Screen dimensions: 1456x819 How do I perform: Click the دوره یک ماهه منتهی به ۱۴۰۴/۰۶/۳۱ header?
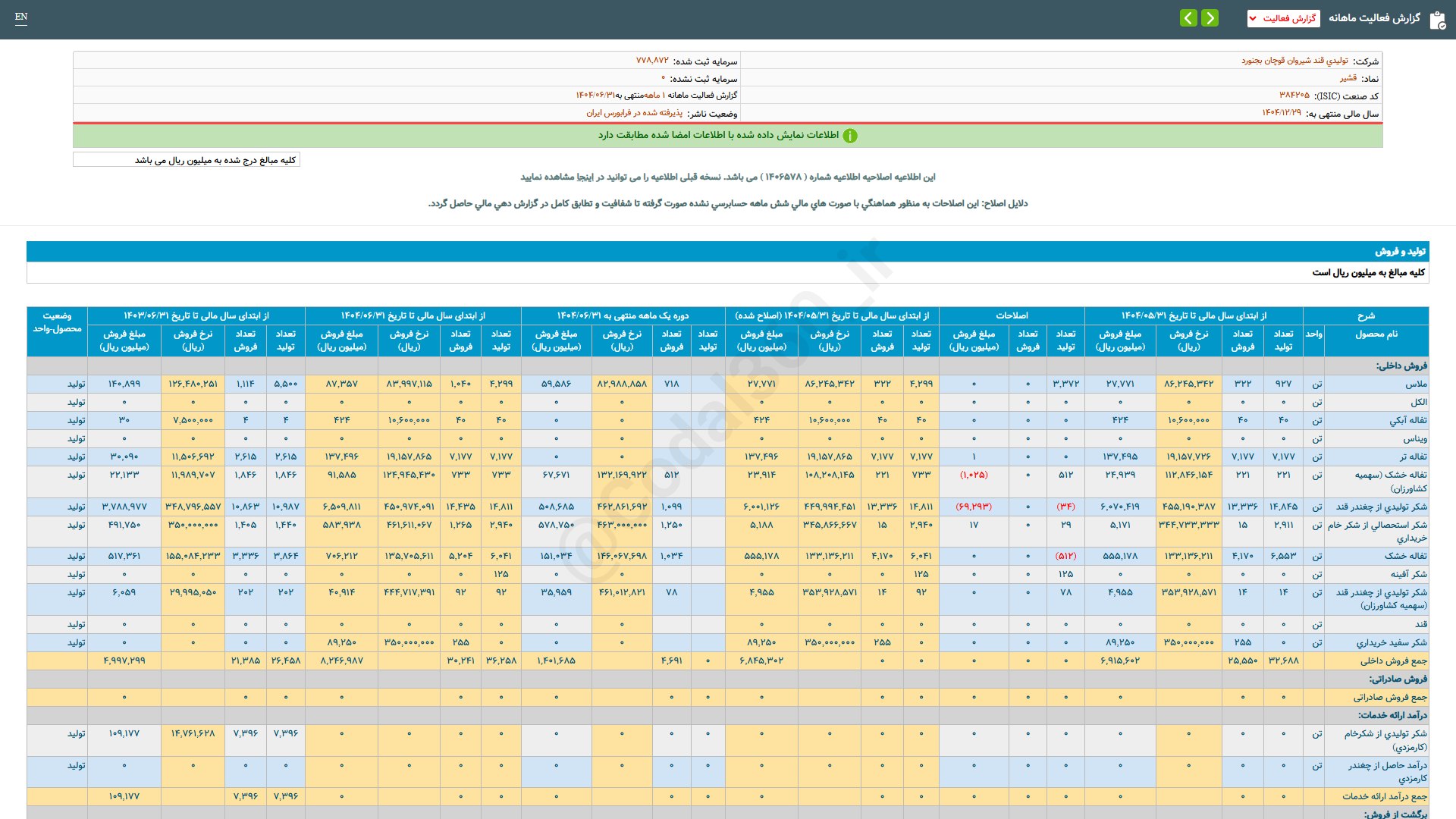(x=623, y=315)
